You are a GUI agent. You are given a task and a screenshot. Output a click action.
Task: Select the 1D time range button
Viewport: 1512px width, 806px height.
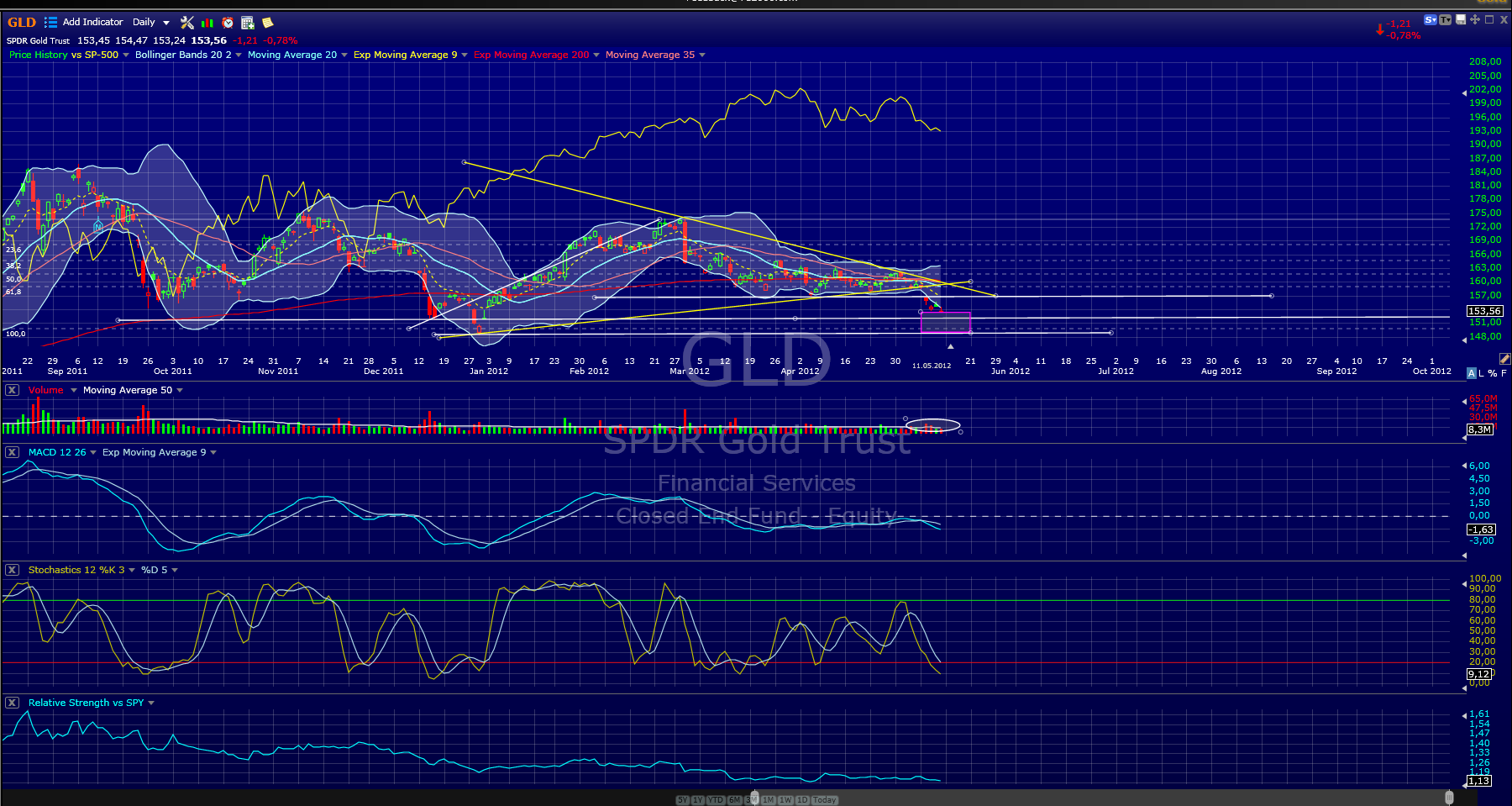[802, 800]
